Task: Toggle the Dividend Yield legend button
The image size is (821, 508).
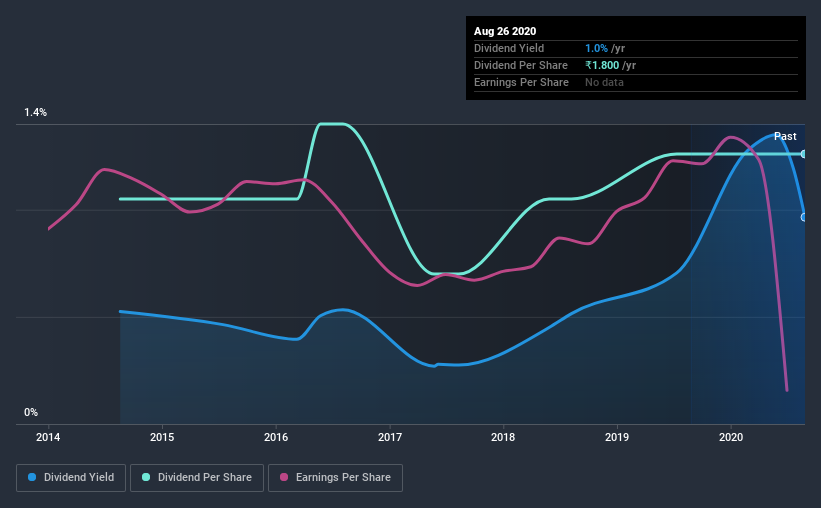Action: 71,478
